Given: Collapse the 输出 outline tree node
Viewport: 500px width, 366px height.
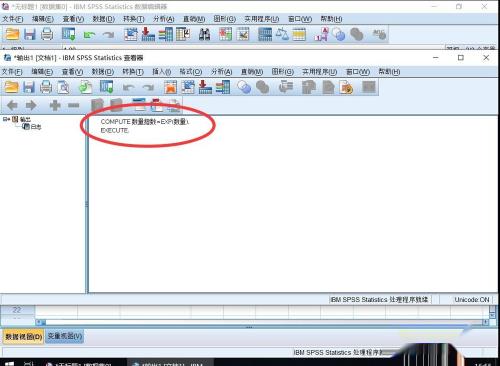Looking at the screenshot, I should pos(6,119).
